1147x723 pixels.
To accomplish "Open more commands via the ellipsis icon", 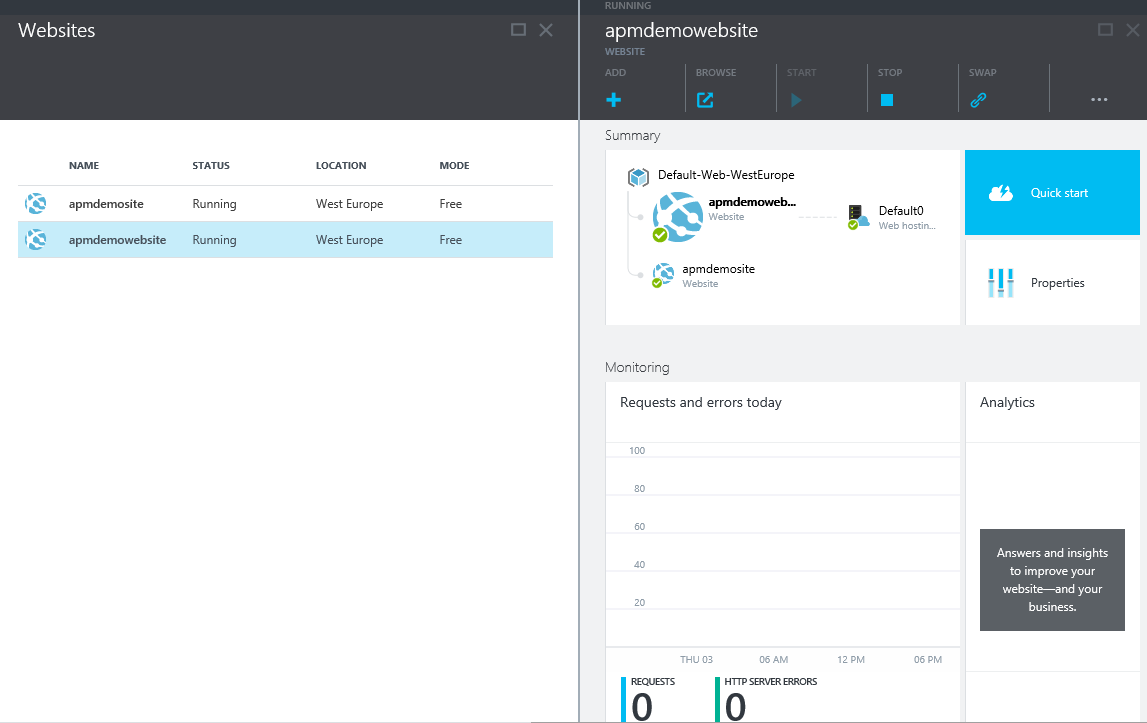I will click(x=1099, y=100).
